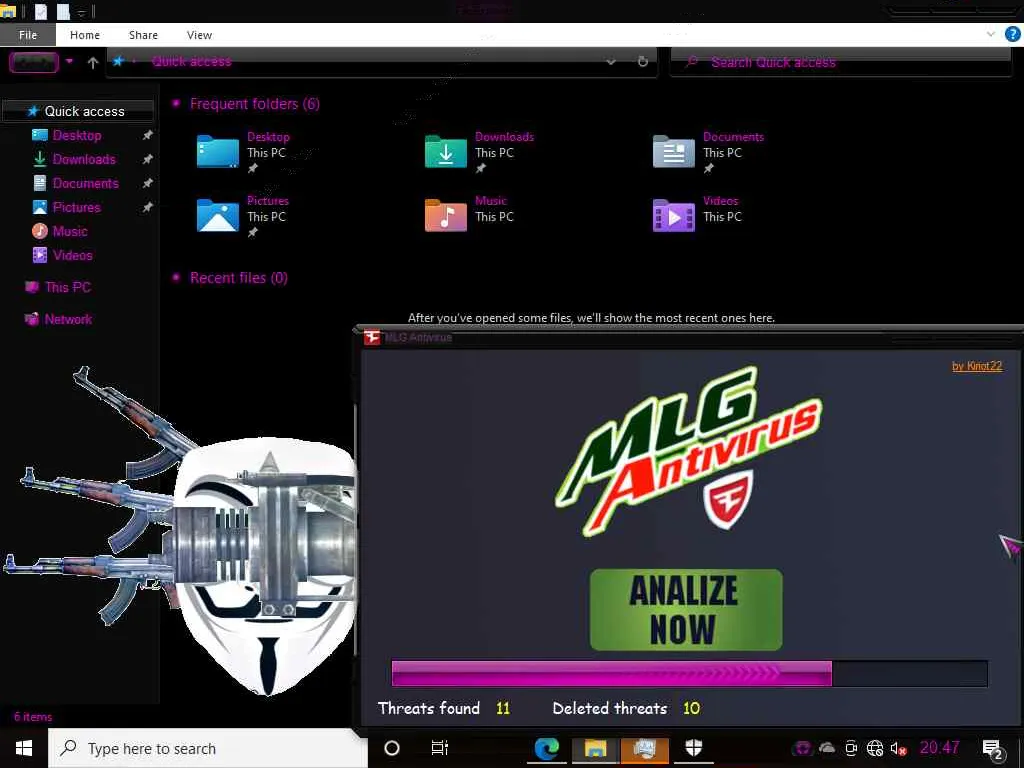Viewport: 1024px width, 768px height.
Task: Select Documents in the navigation pane
Action: 86,184
